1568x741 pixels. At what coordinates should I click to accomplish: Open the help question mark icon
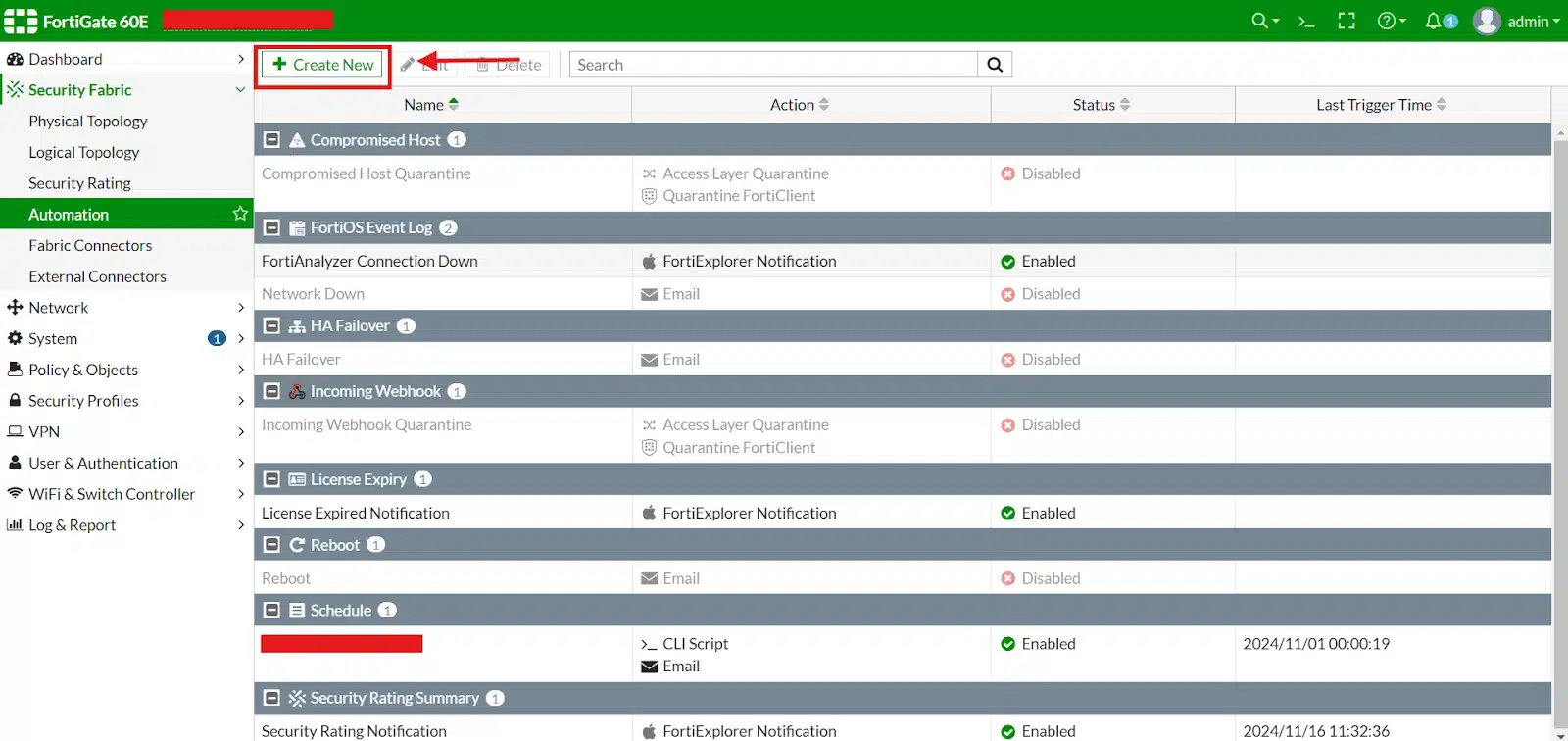[1386, 21]
